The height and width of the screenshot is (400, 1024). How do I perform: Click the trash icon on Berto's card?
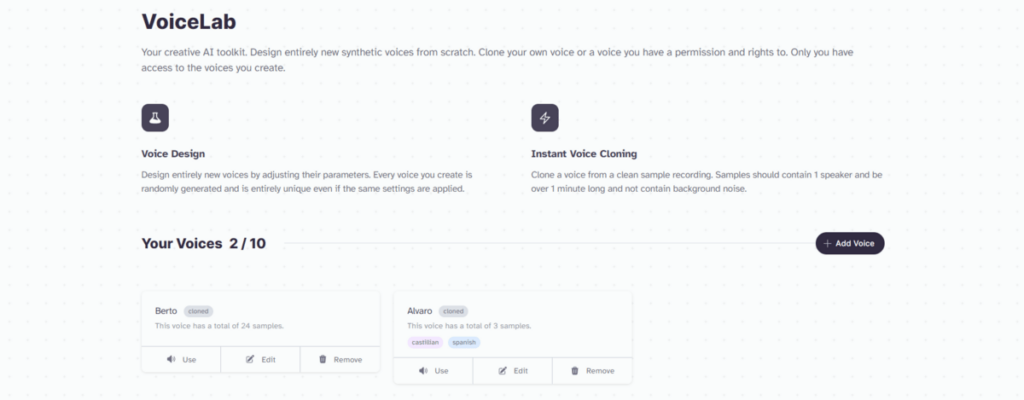click(x=323, y=359)
